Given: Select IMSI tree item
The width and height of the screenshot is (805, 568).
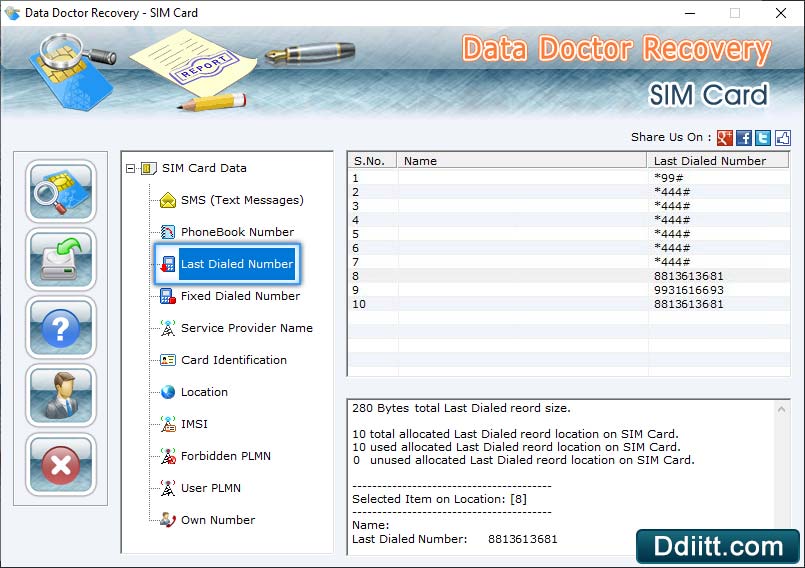Looking at the screenshot, I should (x=194, y=424).
